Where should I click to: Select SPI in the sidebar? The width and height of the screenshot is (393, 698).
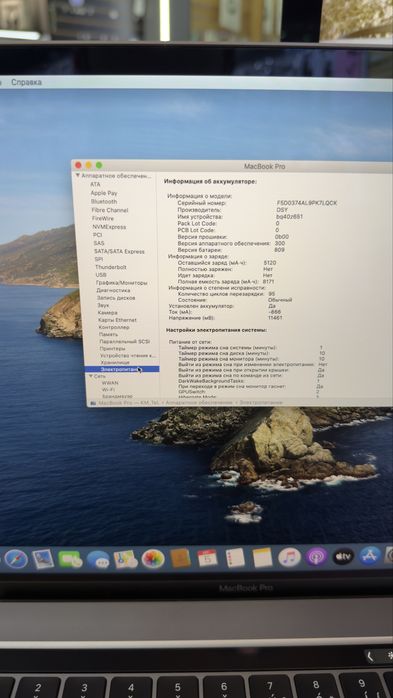coord(99,259)
